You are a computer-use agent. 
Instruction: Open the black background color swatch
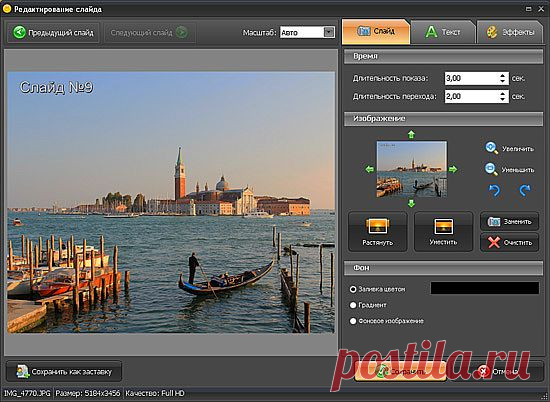485,288
